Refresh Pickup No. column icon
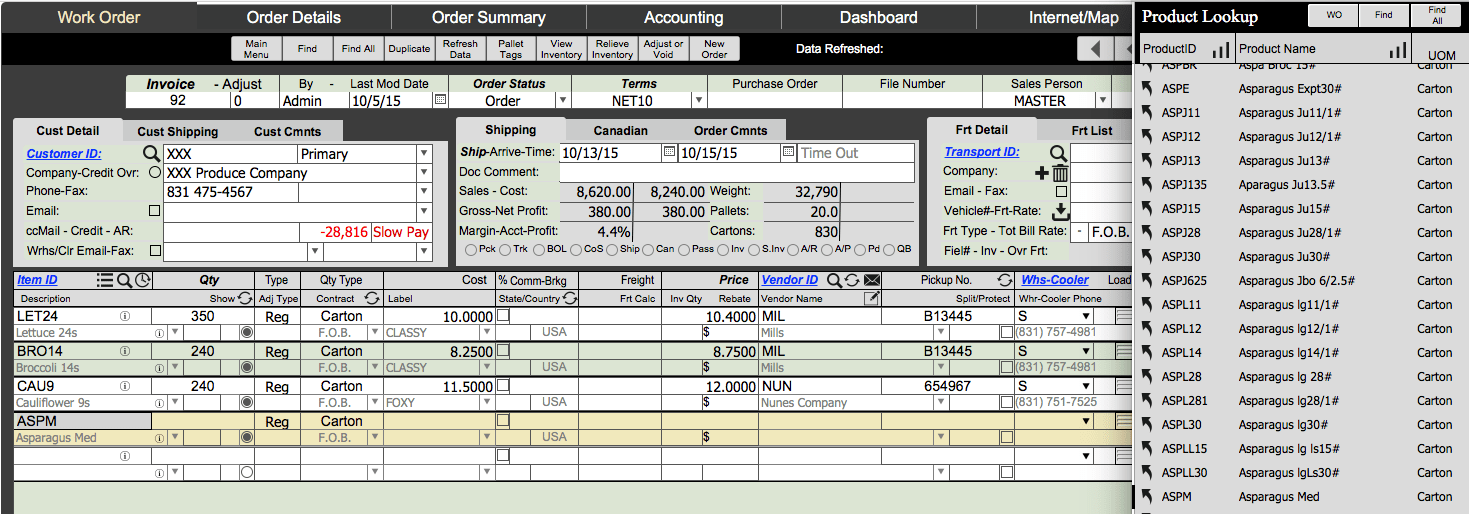The image size is (1469, 514). point(1005,280)
